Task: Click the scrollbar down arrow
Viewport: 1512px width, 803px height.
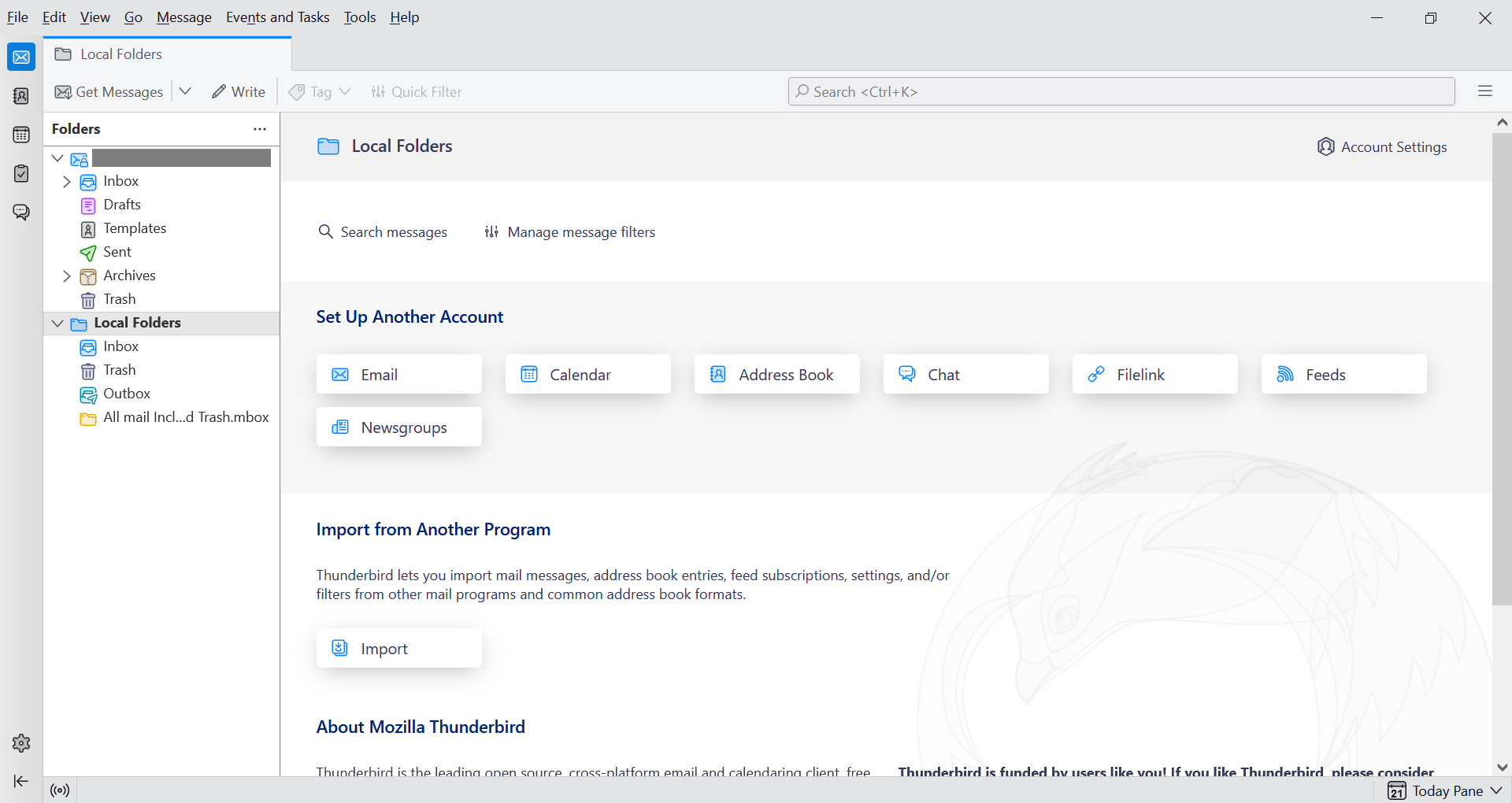Action: coord(1502,768)
